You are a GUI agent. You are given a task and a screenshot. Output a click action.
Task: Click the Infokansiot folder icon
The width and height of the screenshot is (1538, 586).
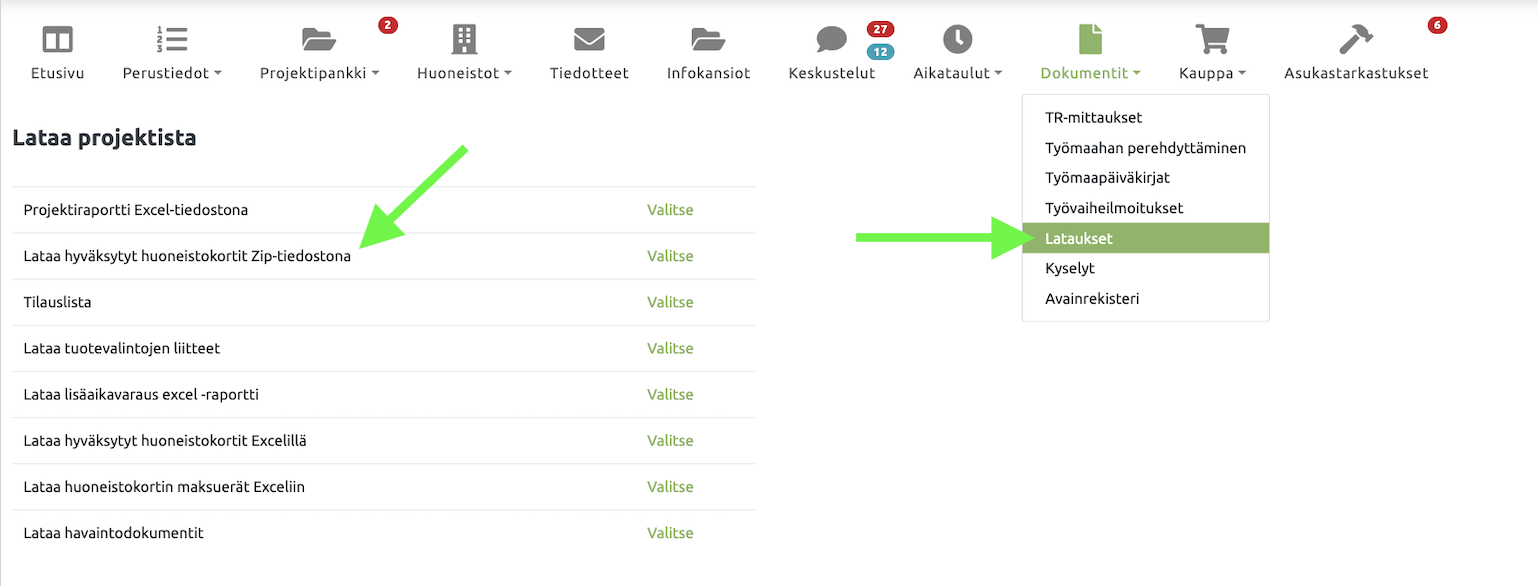[708, 40]
